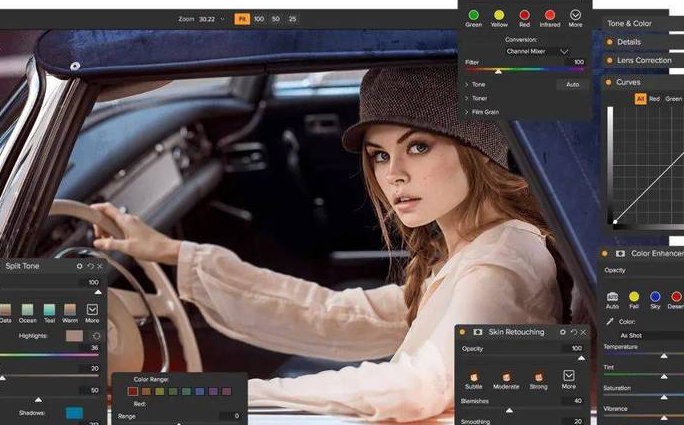Viewport: 684px width, 425px height.
Task: Open the Highlights color swatch
Action: tap(74, 336)
